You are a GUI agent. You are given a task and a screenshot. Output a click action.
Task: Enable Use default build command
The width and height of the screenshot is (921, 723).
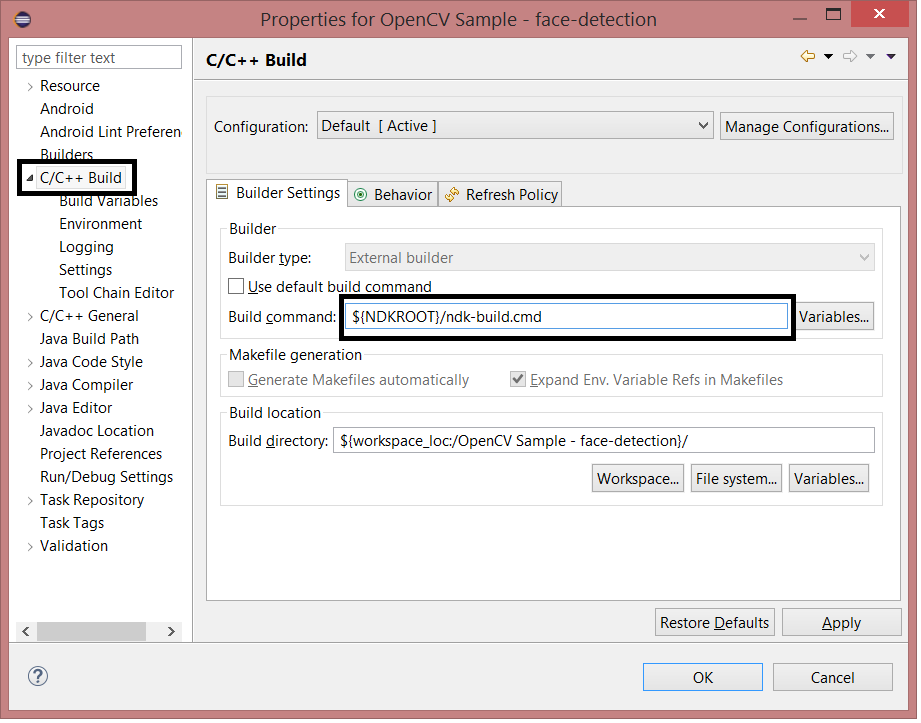coord(236,285)
